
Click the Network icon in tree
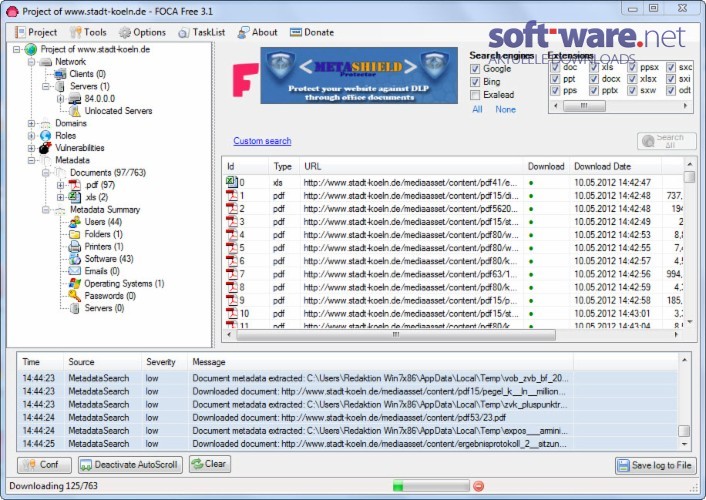pos(45,62)
